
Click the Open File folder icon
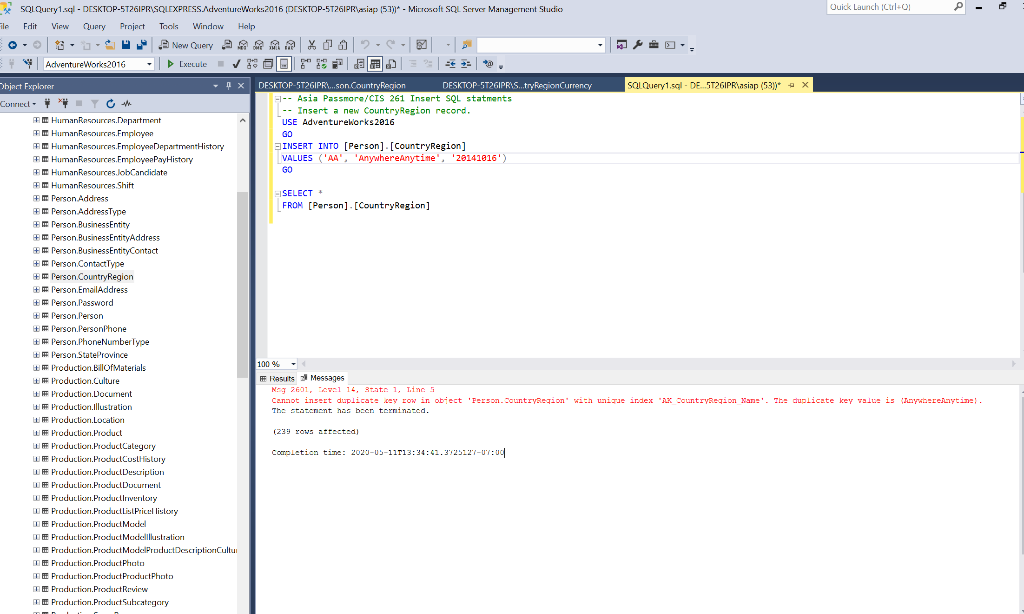pyautogui.click(x=110, y=45)
